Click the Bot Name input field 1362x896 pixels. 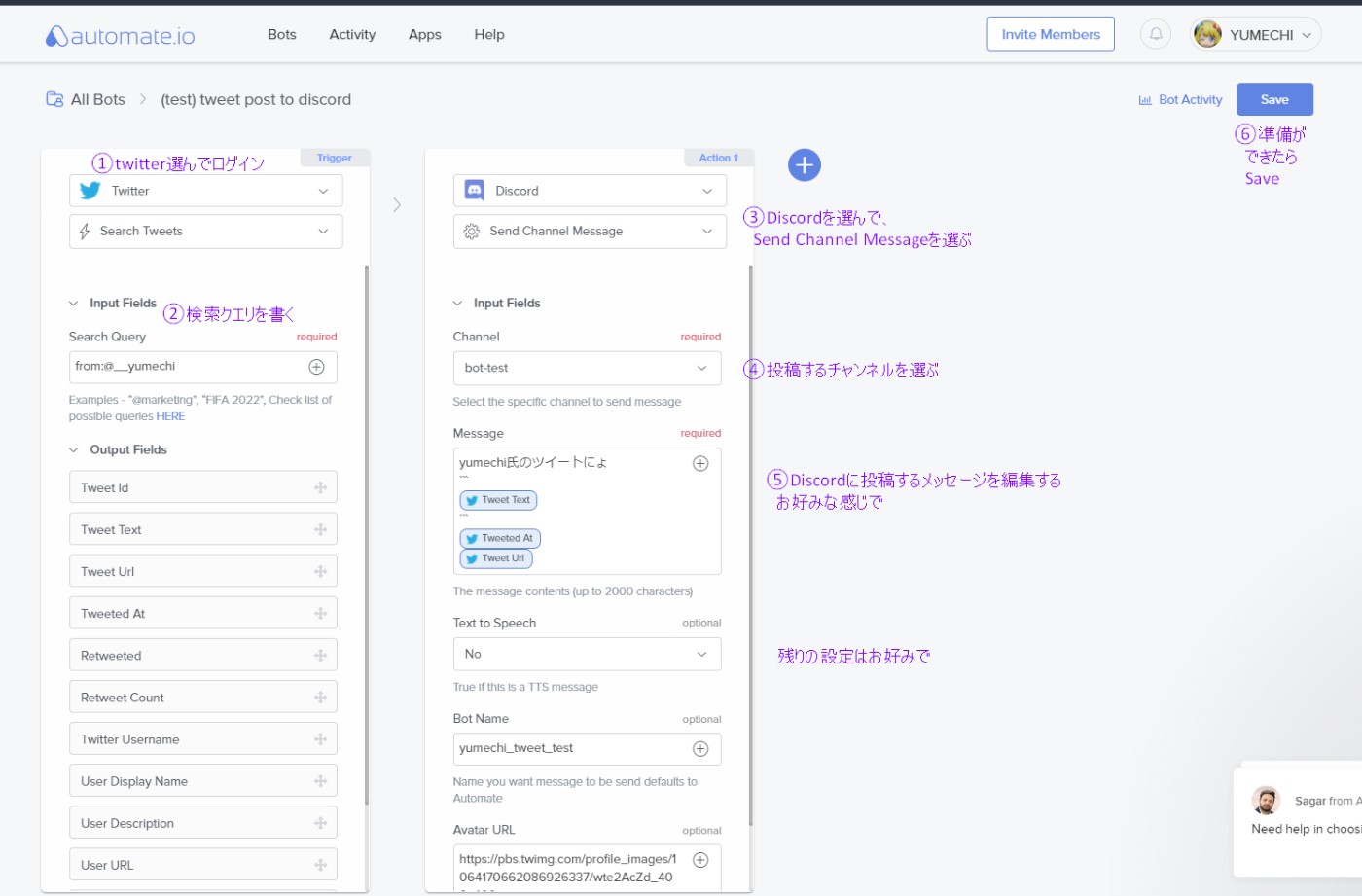coord(588,748)
